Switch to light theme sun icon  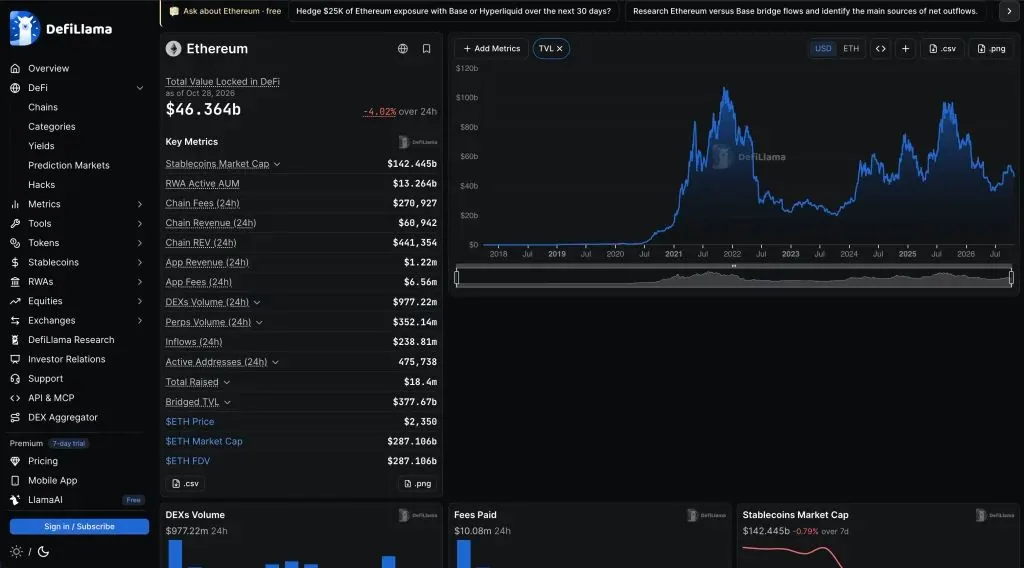click(16, 552)
